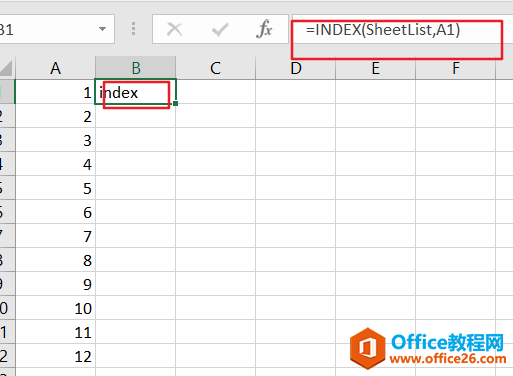Select column A header
Image resolution: width=513 pixels, height=376 pixels.
pyautogui.click(x=55, y=68)
